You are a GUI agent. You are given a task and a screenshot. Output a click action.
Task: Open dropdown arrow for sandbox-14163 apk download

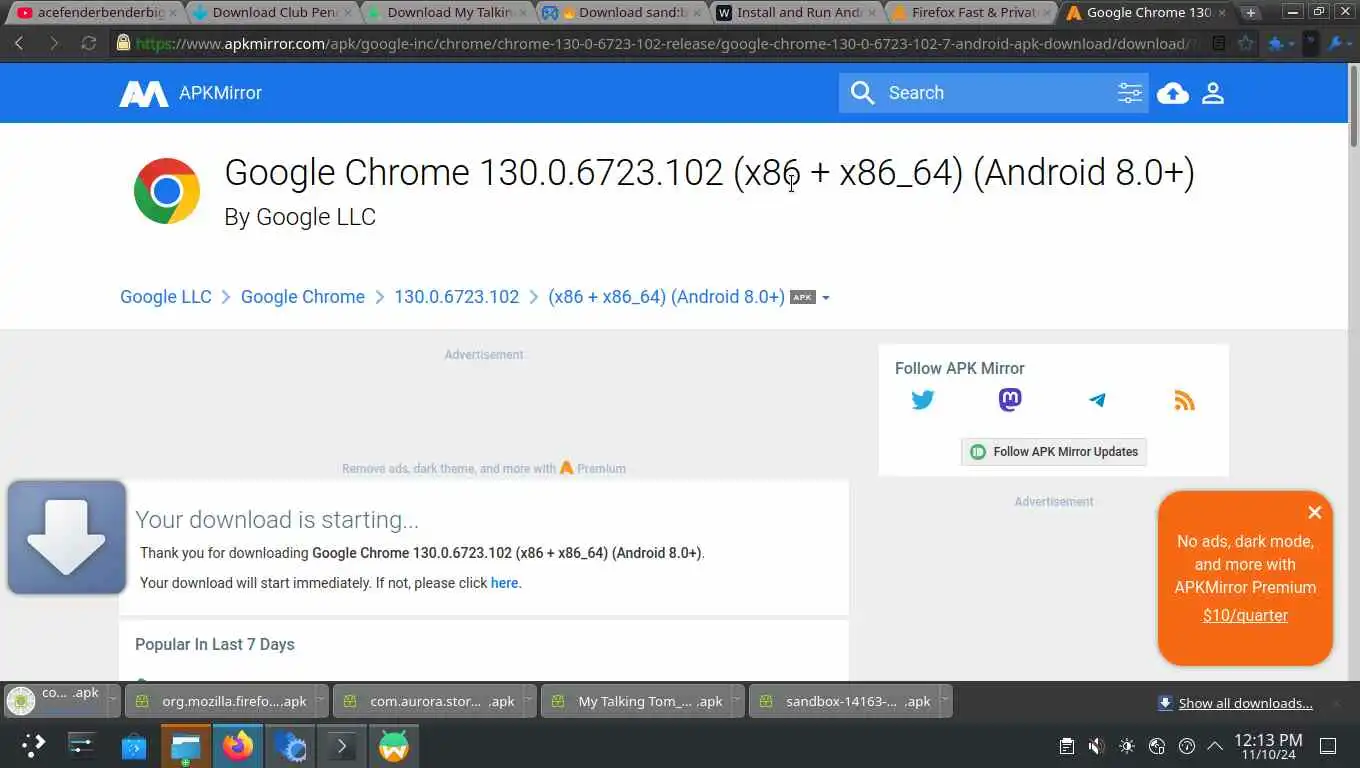point(945,701)
